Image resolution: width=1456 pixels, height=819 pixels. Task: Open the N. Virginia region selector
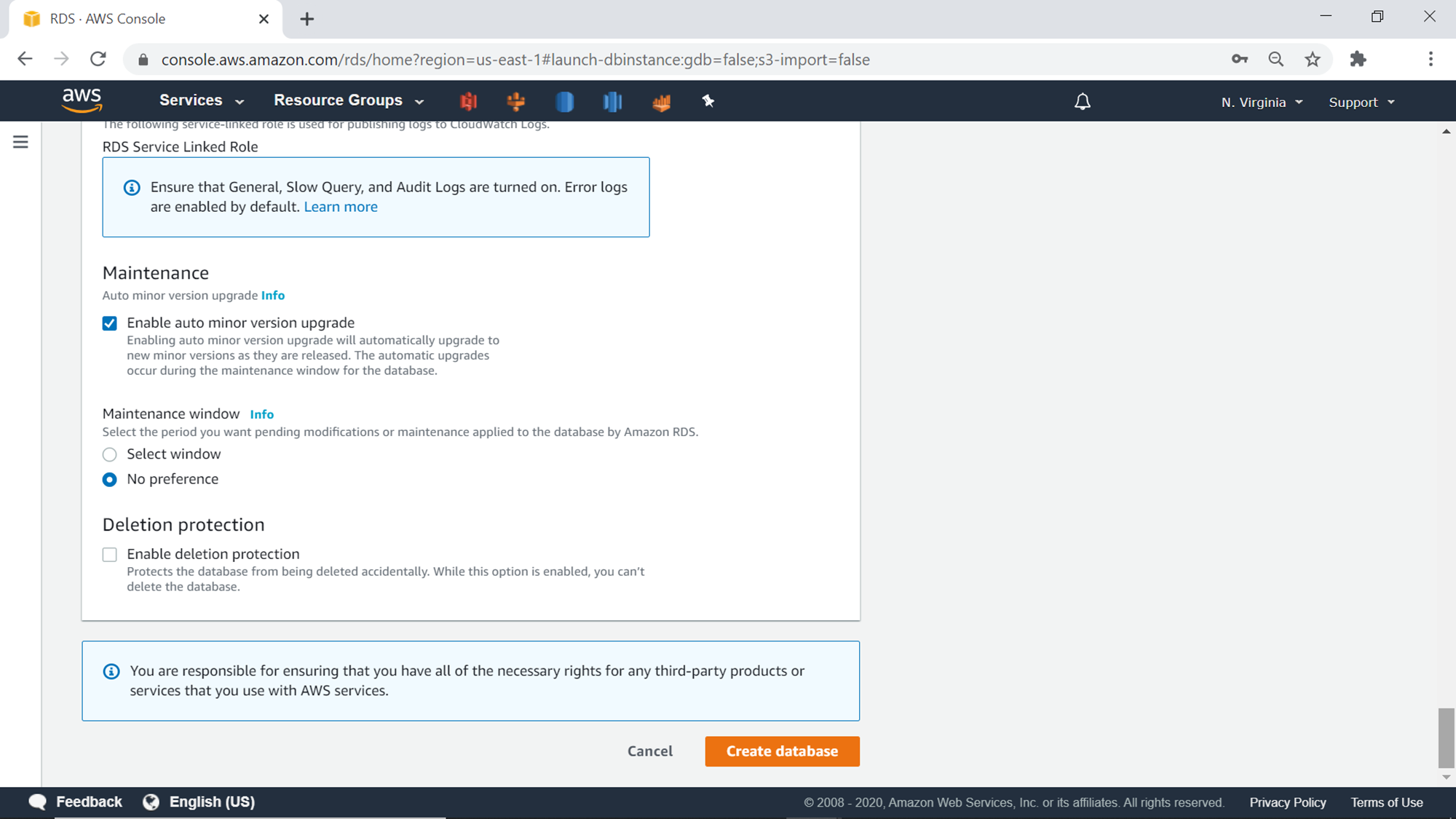point(1261,103)
